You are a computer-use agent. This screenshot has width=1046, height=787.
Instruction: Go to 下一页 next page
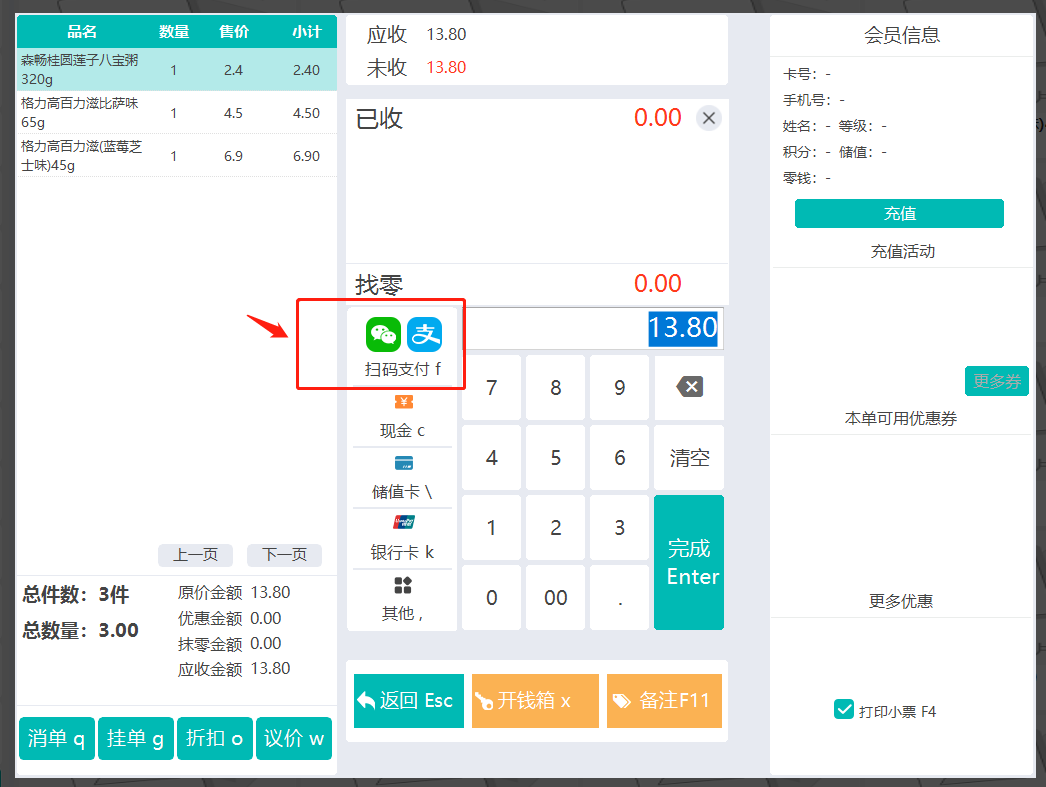point(284,555)
